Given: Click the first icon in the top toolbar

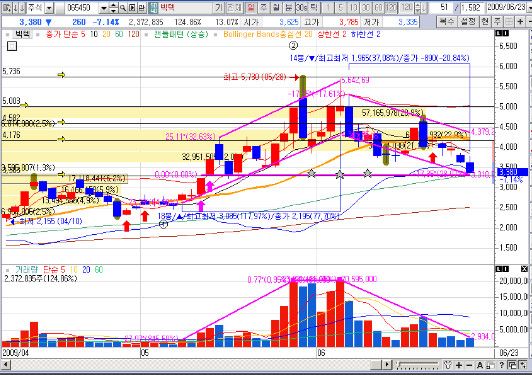Looking at the screenshot, I should 7,7.
